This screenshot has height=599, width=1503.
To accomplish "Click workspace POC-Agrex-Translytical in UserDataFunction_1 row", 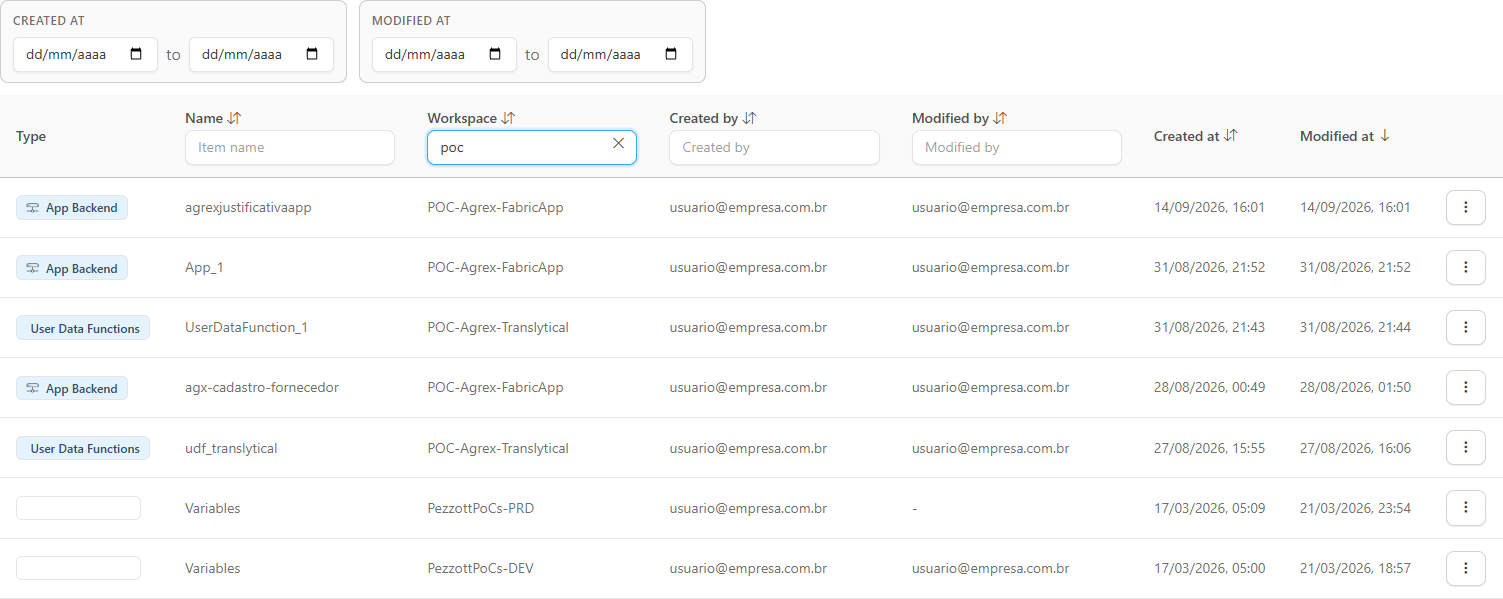I will click(x=498, y=327).
